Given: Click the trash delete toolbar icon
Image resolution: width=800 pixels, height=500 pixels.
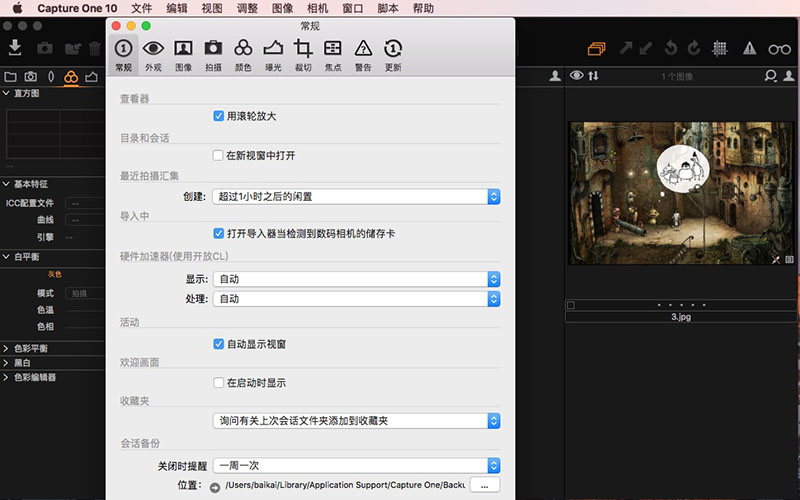Looking at the screenshot, I should coord(94,48).
